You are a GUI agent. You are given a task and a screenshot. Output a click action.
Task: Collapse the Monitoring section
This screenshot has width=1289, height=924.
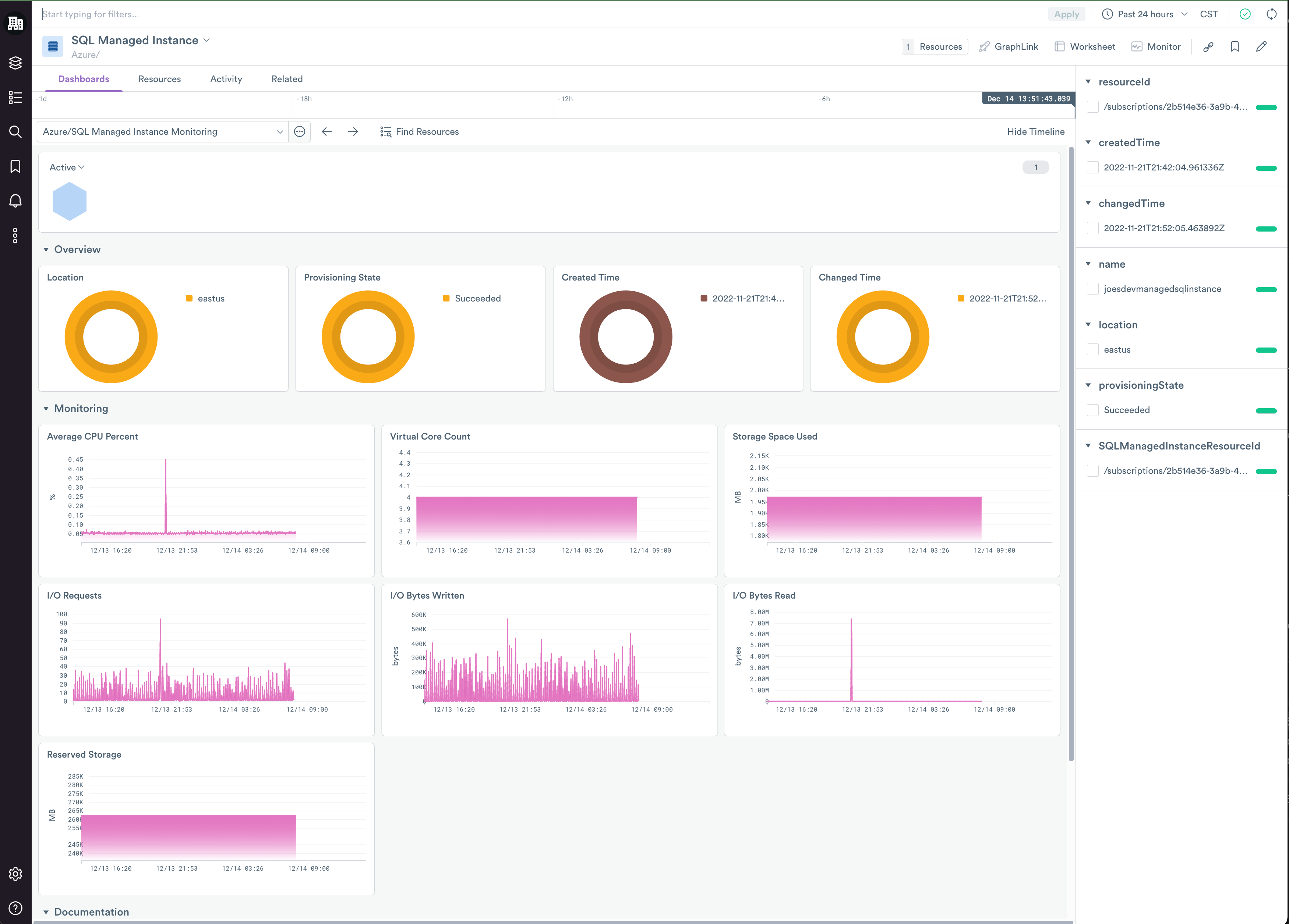pos(46,409)
